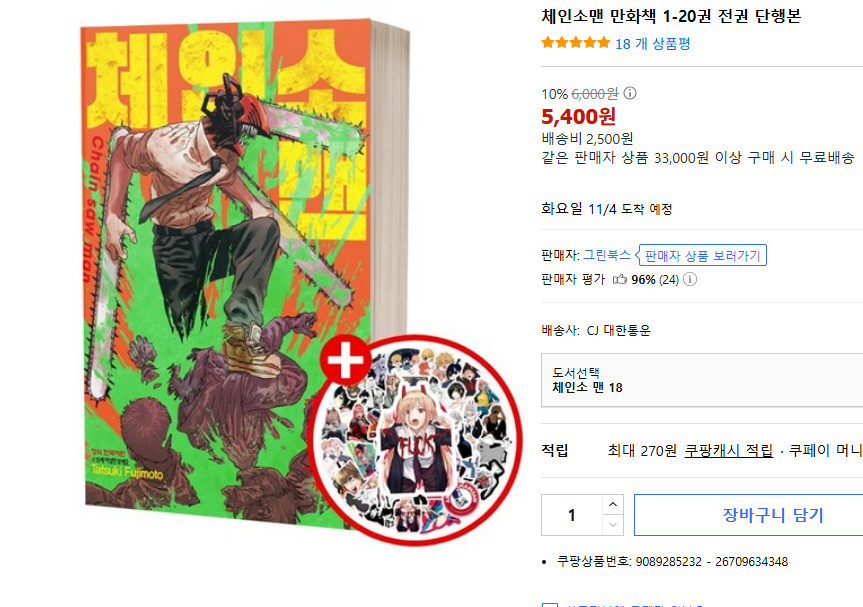
Task: Click the 판매자 상품 보러가기 button
Action: (702, 255)
